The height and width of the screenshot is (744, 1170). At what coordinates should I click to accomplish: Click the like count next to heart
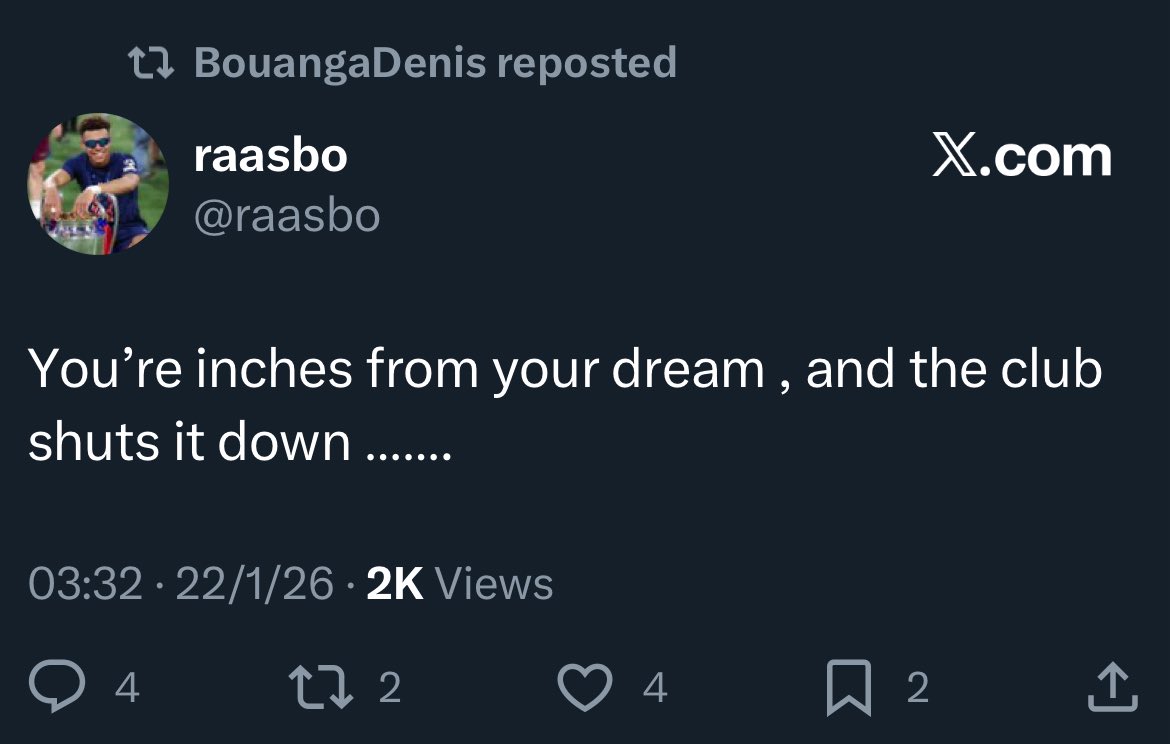(x=655, y=688)
